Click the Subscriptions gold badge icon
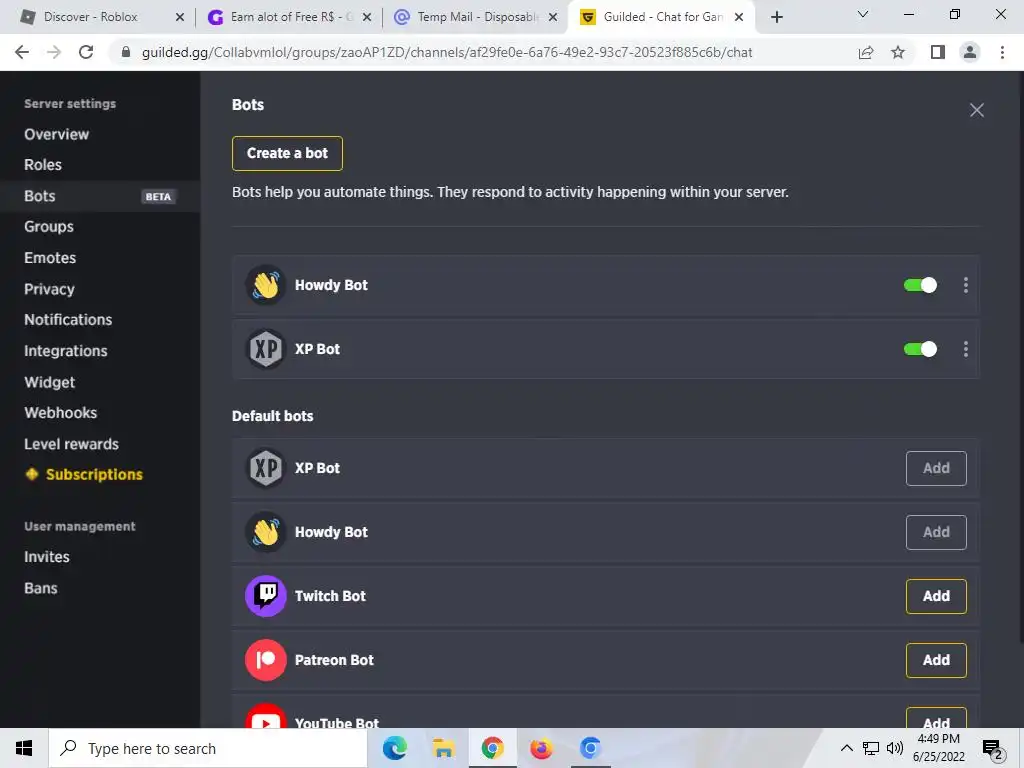This screenshot has height=768, width=1024. 31,474
